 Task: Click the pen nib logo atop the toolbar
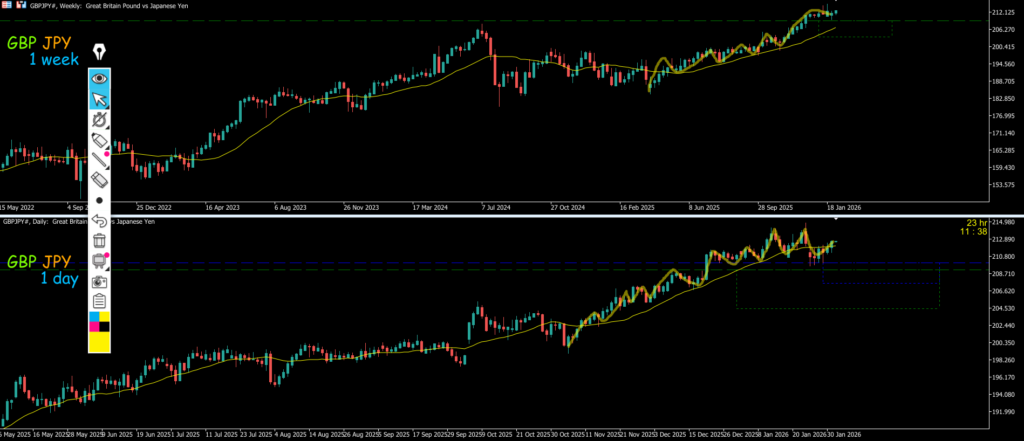100,52
